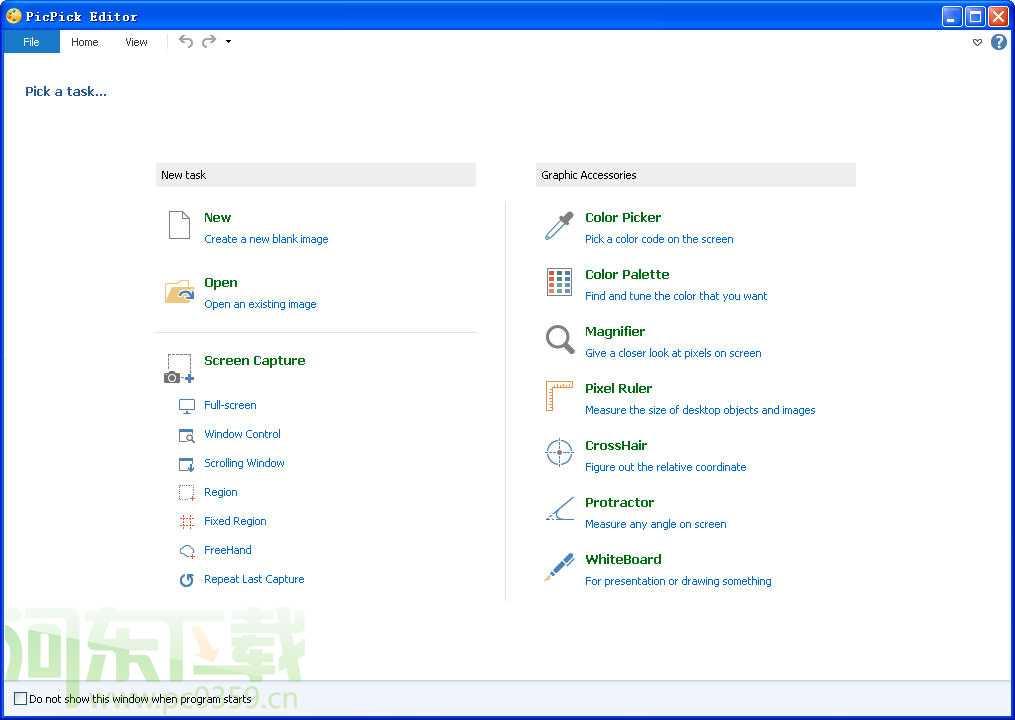Launch the Magnifier title link
The width and height of the screenshot is (1015, 720).
coord(615,332)
